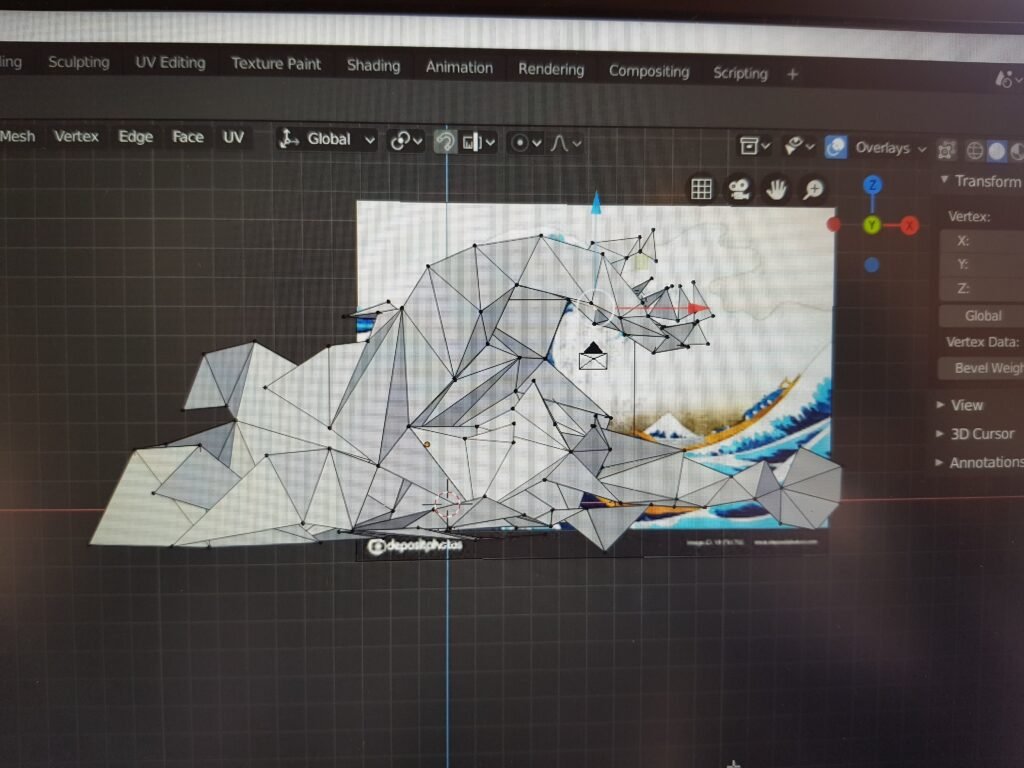Switch to the Shading workspace tab

tap(373, 65)
